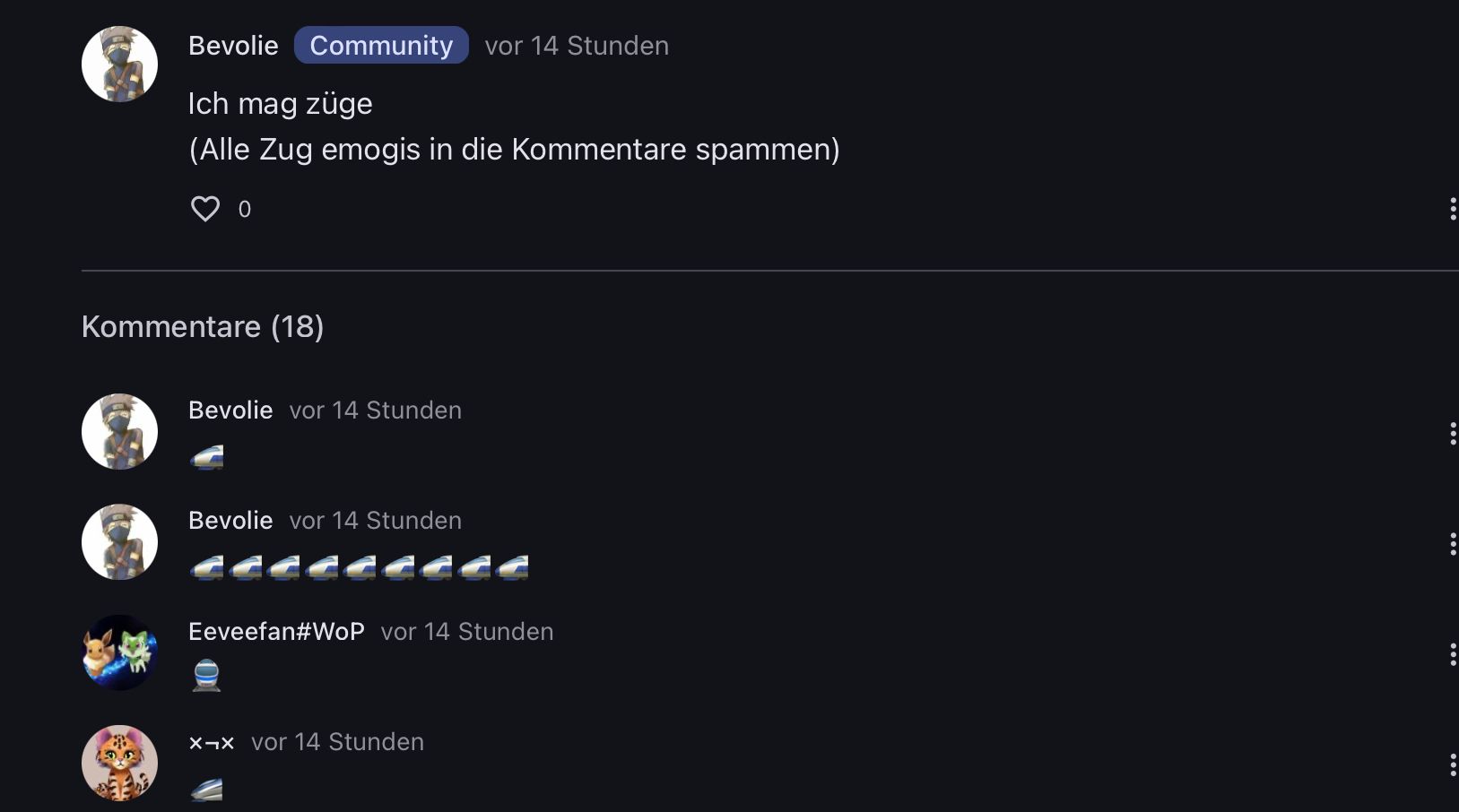Click the ×¬× username
This screenshot has height=812, width=1459.
tap(212, 742)
